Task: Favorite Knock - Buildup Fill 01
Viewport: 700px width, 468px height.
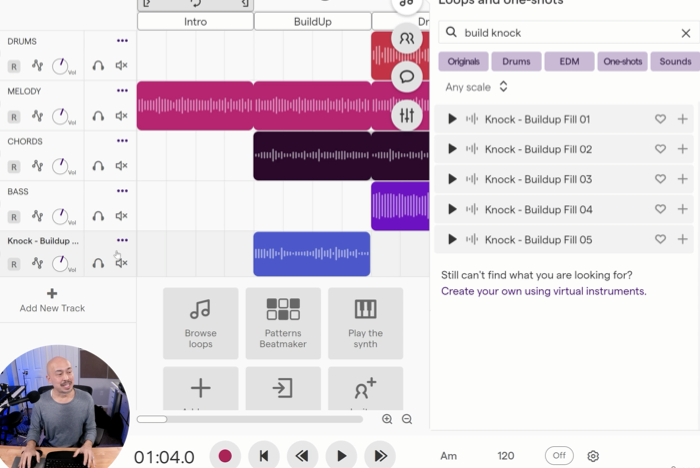Action: (660, 119)
